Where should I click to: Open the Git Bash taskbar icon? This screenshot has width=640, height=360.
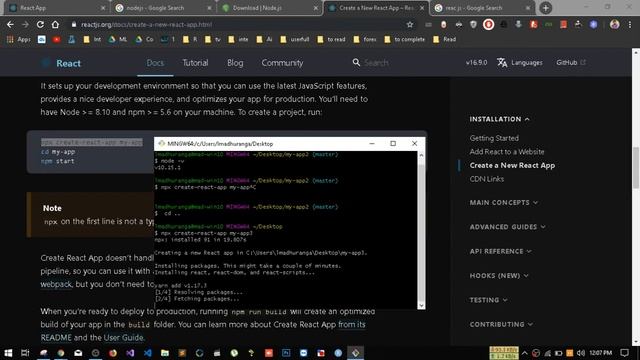tap(356, 353)
